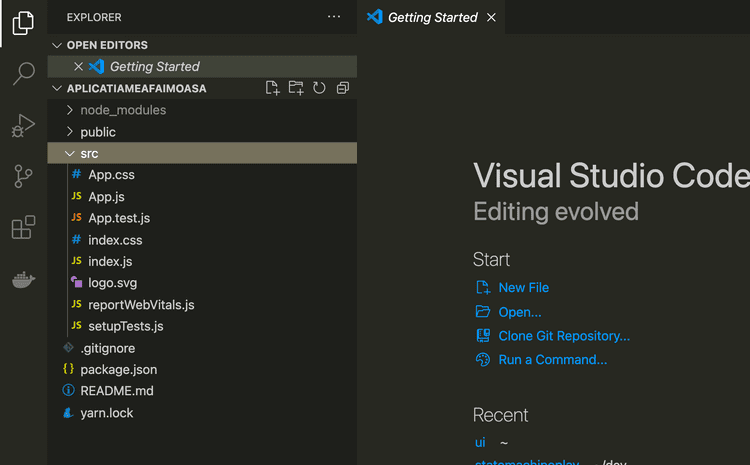Screen dimensions: 750x465
Task: Click the New Folder icon in explorer header
Action: (x=296, y=88)
